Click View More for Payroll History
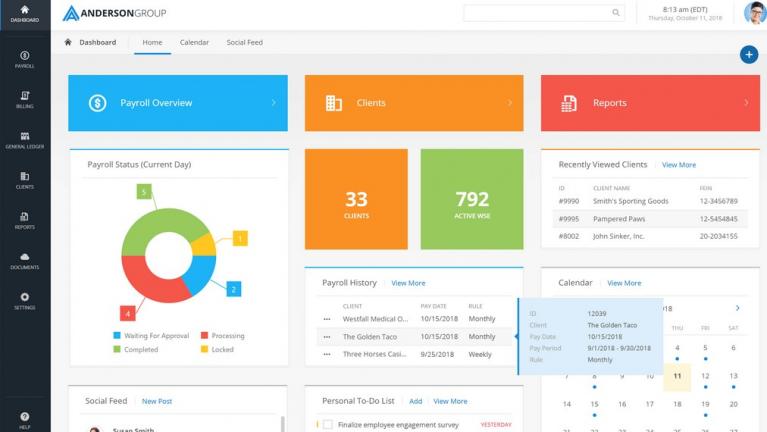Image resolution: width=767 pixels, height=432 pixels. (x=408, y=283)
